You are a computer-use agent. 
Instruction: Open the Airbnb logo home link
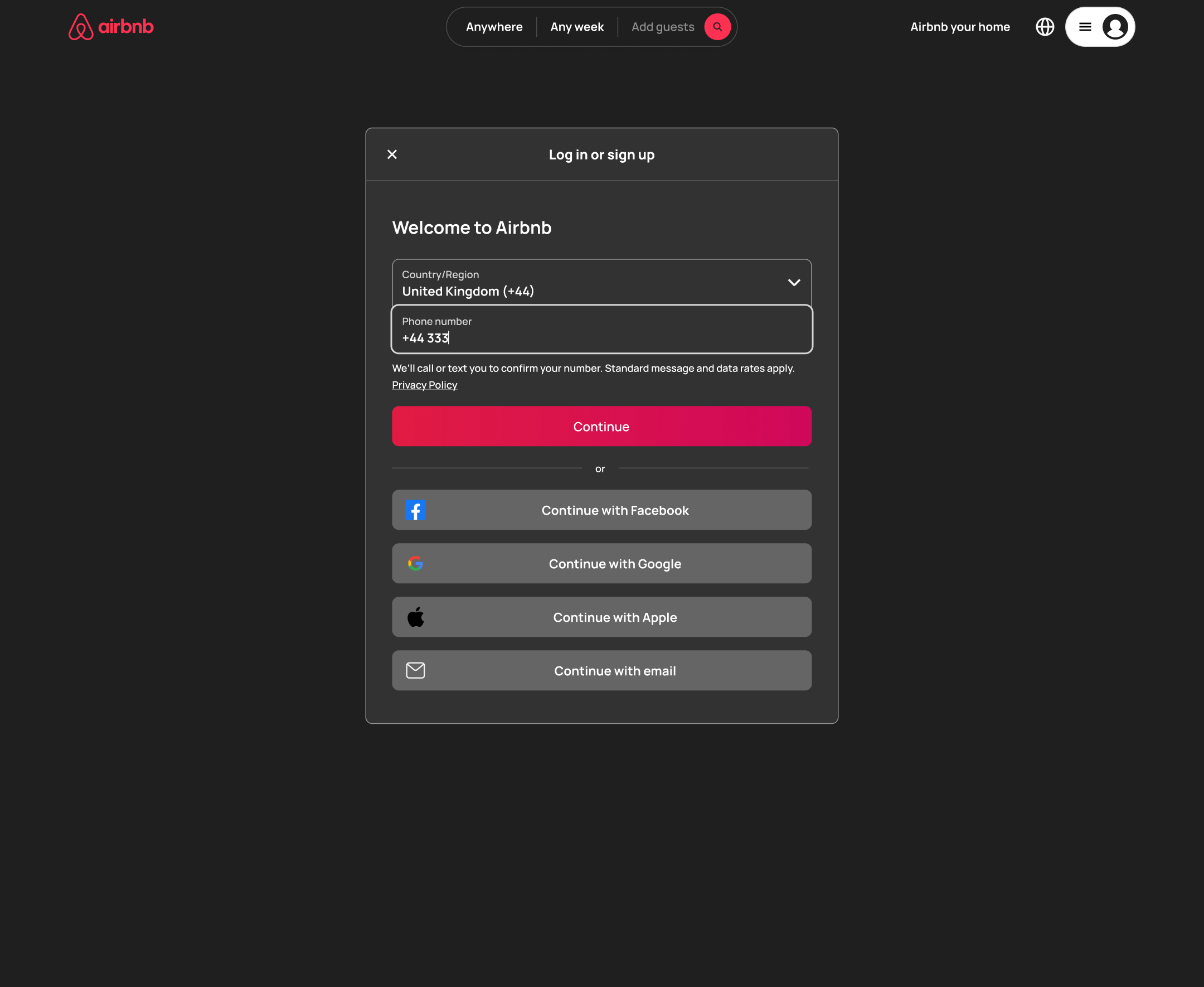click(x=111, y=27)
